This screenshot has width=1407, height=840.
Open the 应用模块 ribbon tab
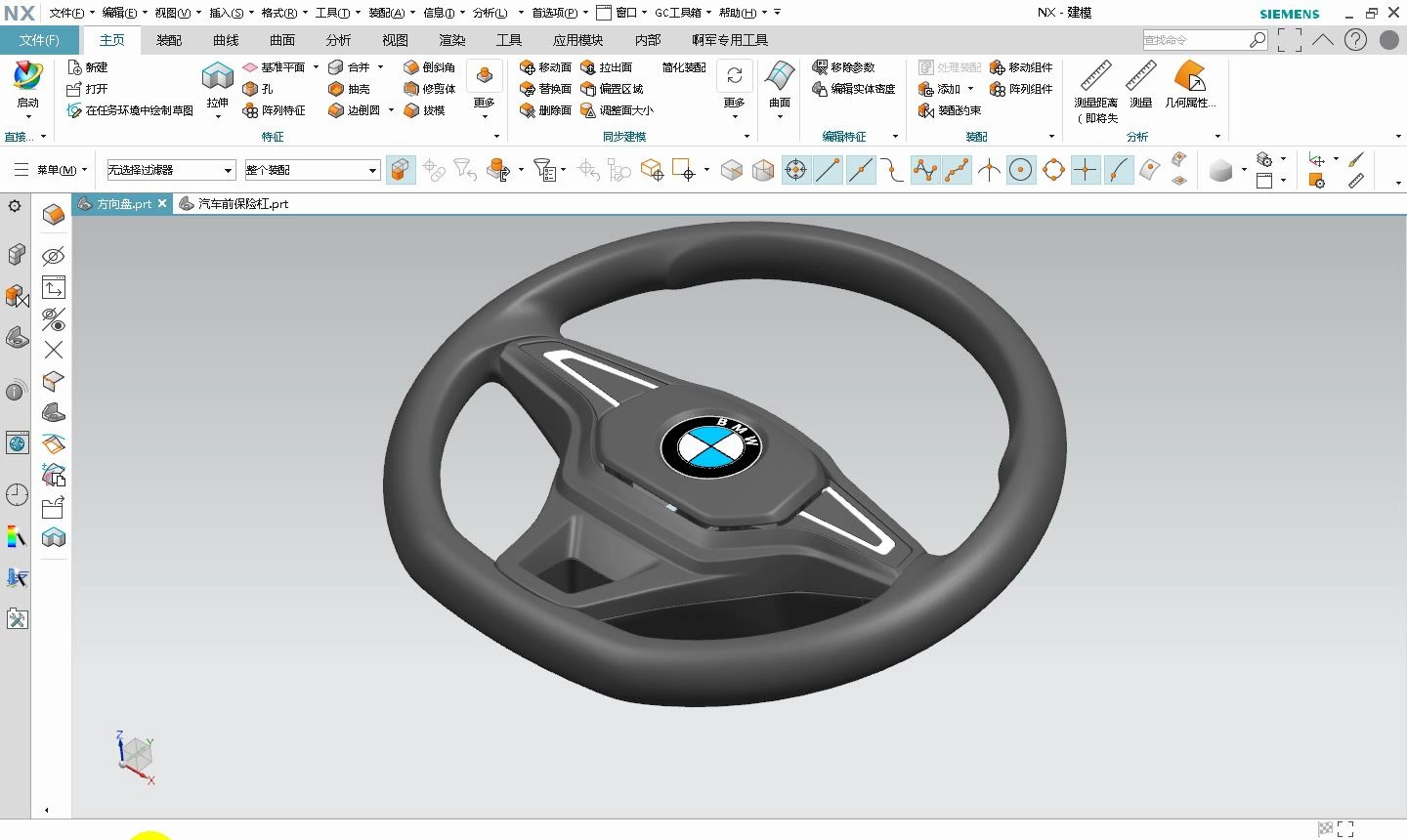click(577, 40)
